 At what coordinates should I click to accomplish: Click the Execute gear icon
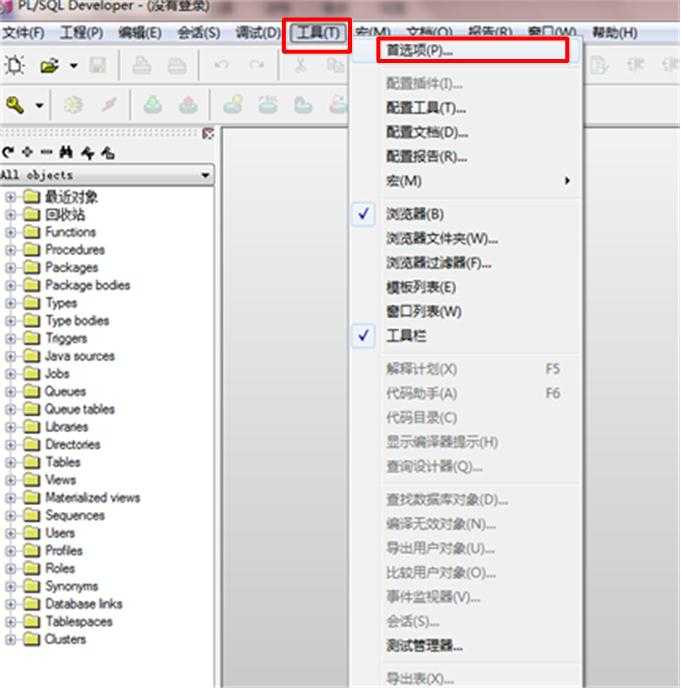pos(73,105)
